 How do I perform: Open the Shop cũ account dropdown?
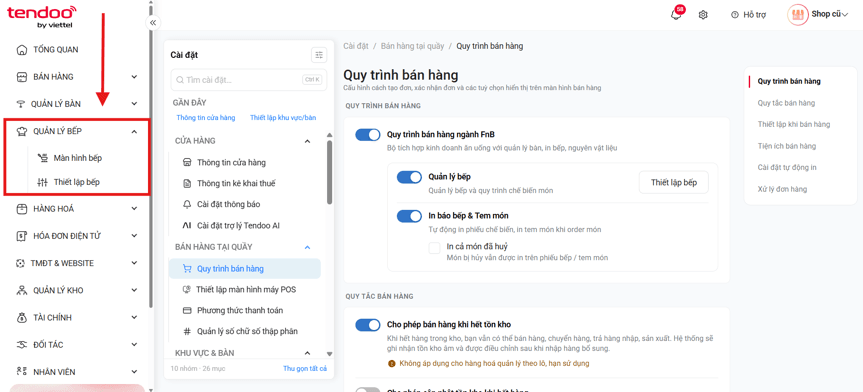point(830,15)
